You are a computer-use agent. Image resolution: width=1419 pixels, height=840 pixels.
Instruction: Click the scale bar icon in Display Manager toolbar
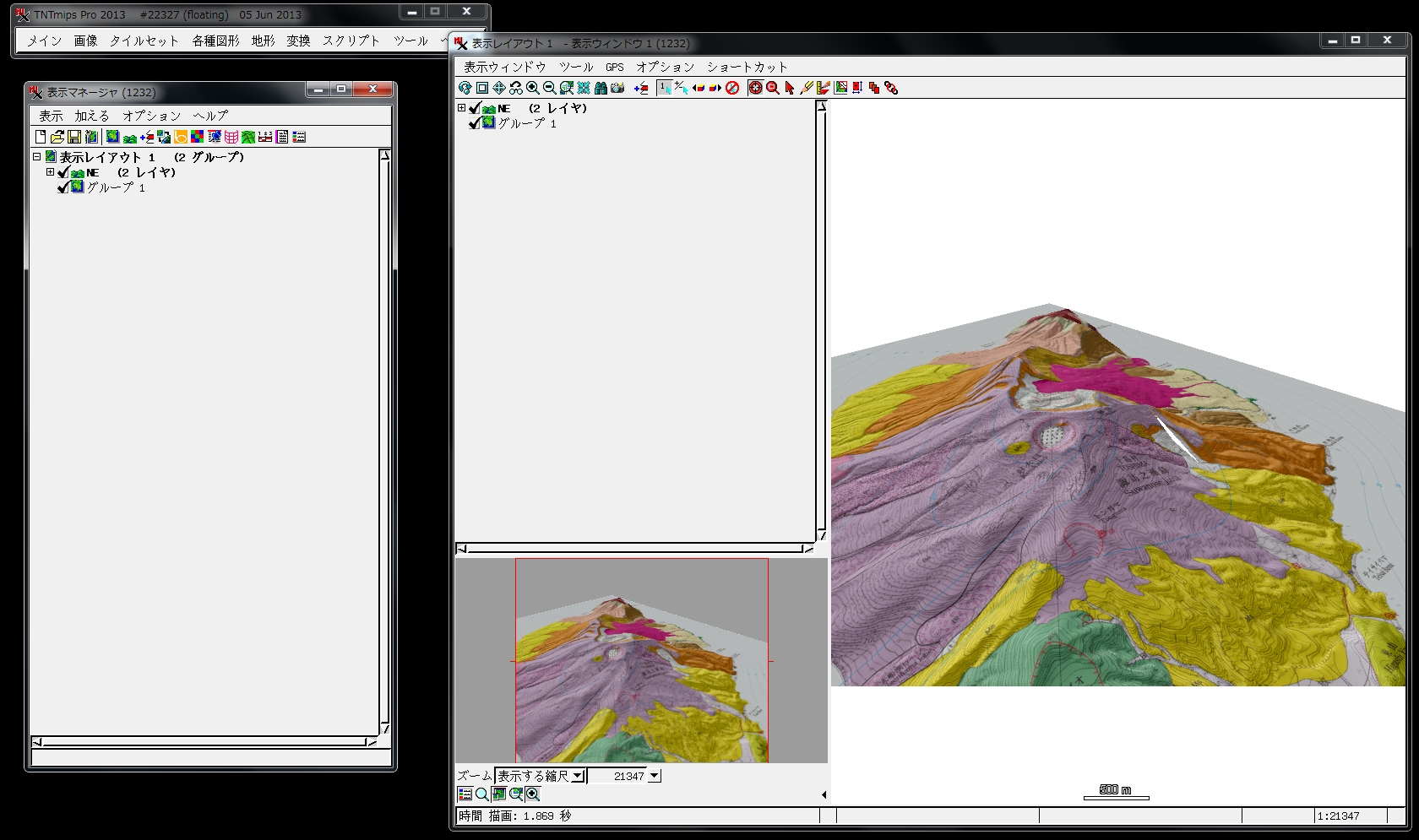pyautogui.click(x=265, y=137)
